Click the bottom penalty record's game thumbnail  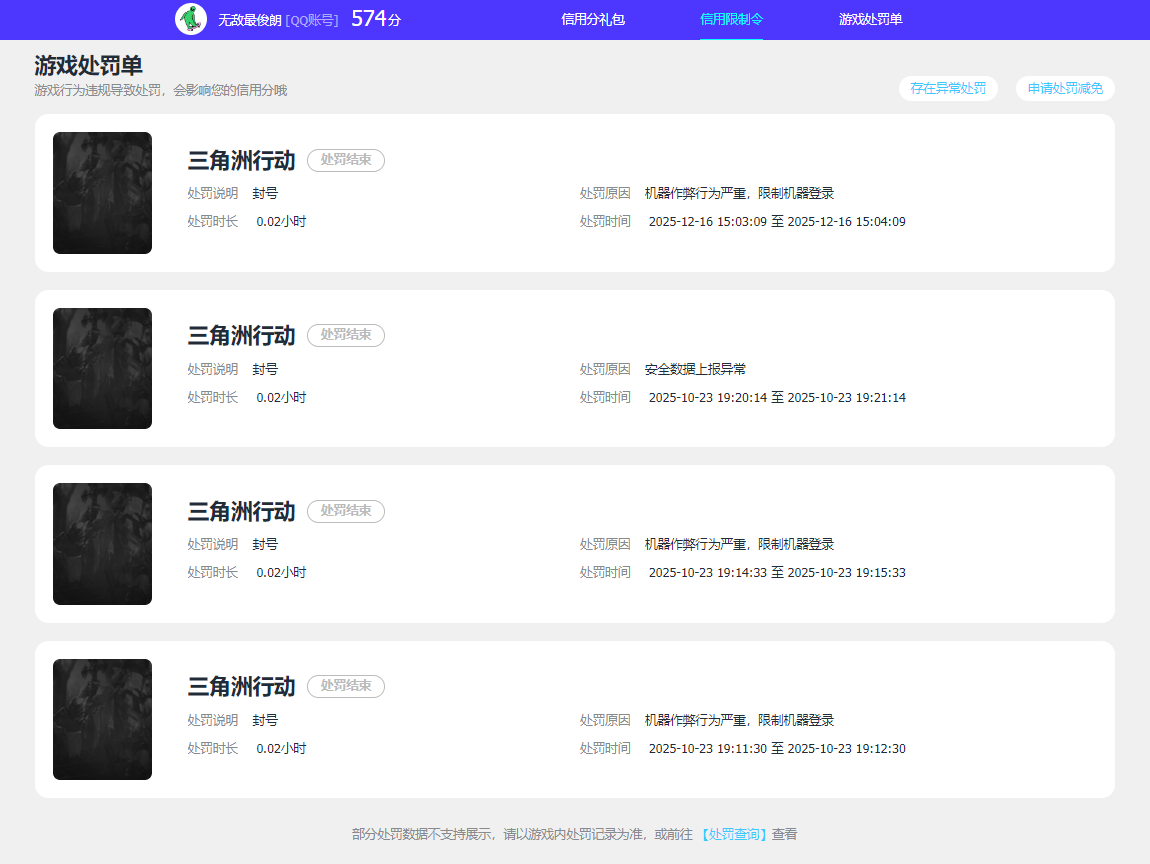[102, 719]
